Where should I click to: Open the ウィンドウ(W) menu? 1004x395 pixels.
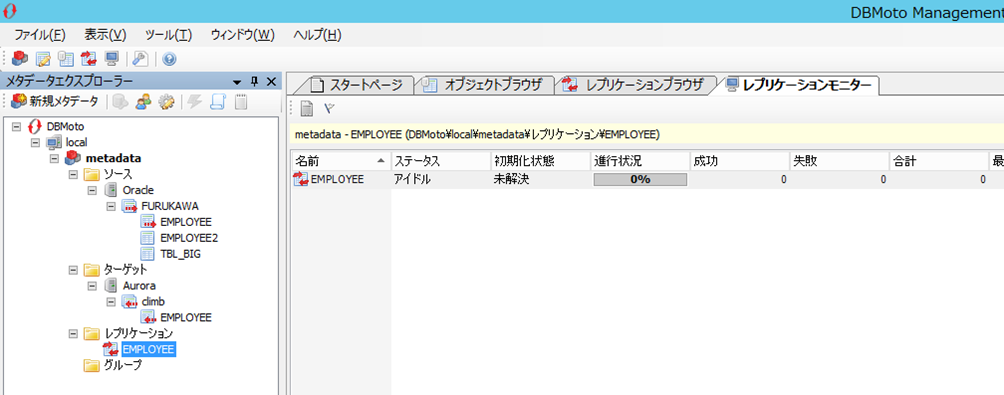[242, 35]
